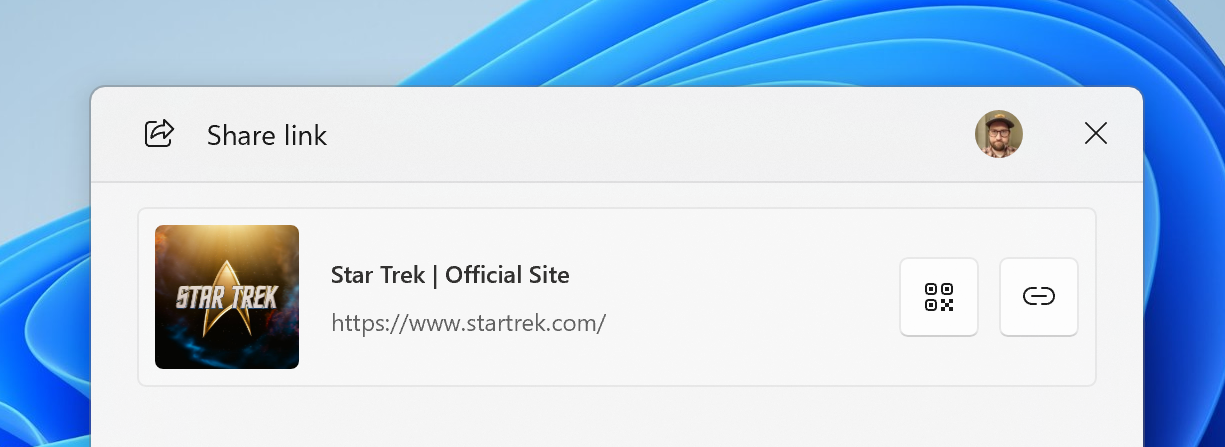
Task: Click the "Star Trek | Official Site" title
Action: coord(450,275)
